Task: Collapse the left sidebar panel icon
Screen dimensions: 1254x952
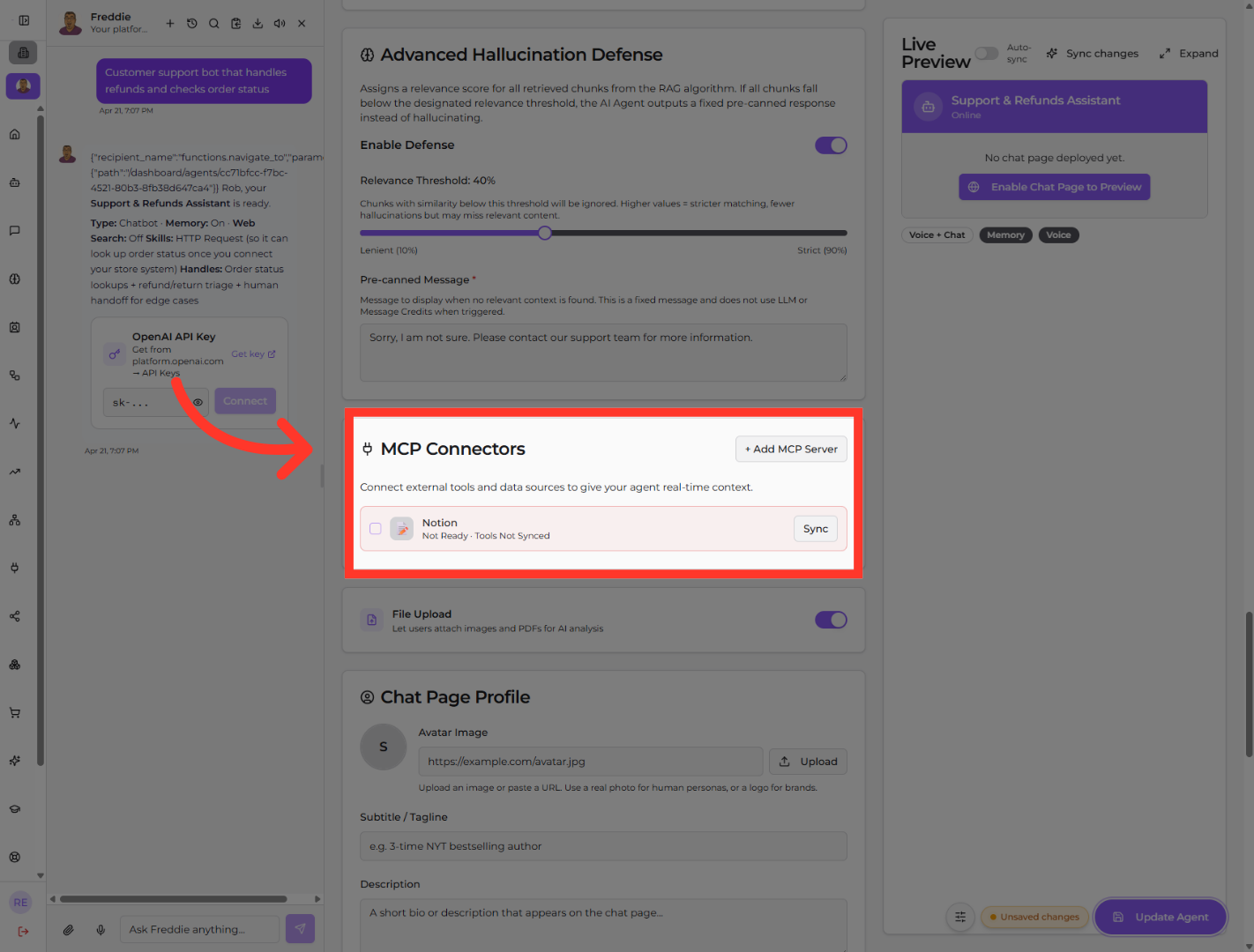Action: [24, 20]
